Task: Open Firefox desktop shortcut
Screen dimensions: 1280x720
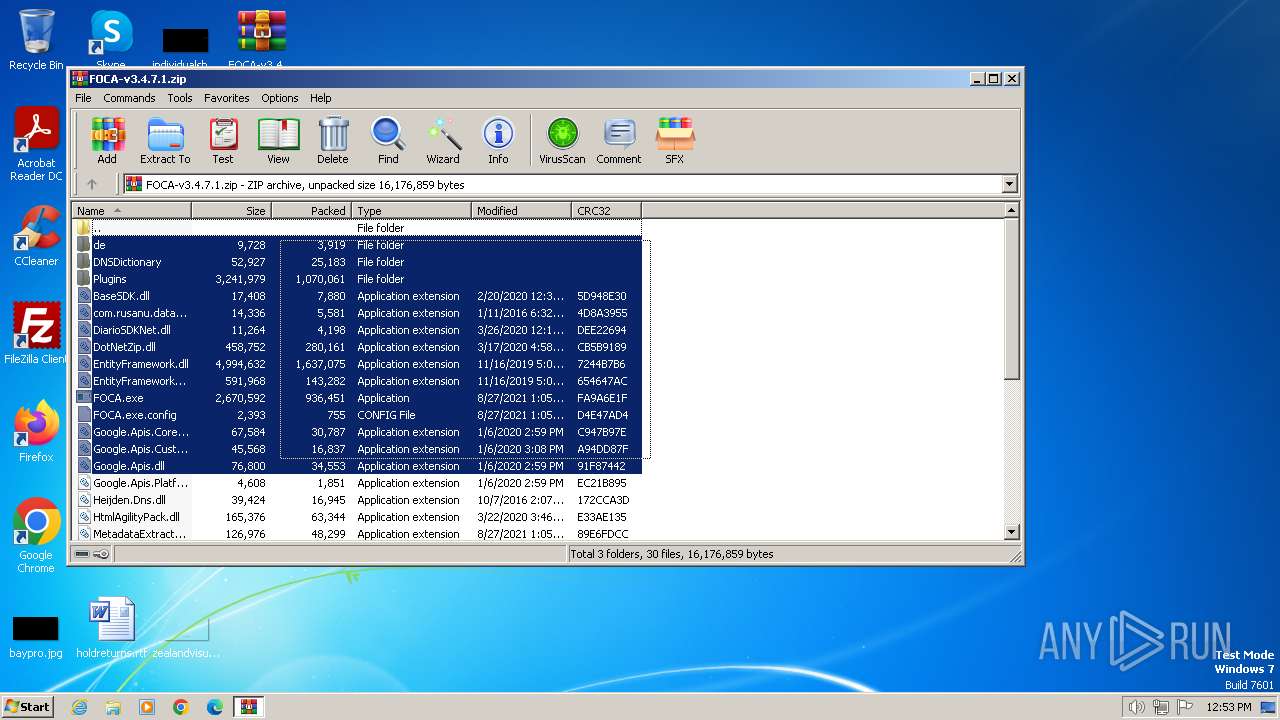Action: point(36,432)
